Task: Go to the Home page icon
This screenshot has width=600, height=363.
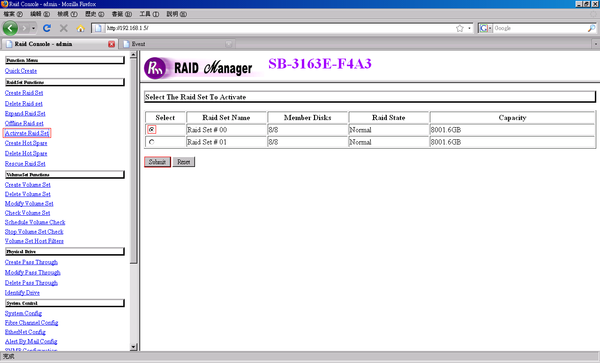Action: tap(80, 28)
